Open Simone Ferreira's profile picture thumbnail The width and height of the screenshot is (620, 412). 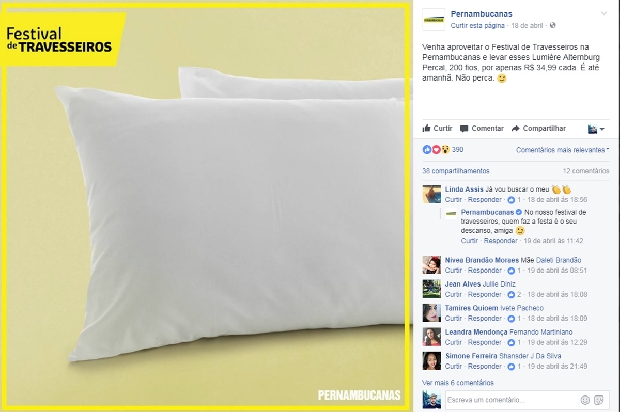coord(431,361)
